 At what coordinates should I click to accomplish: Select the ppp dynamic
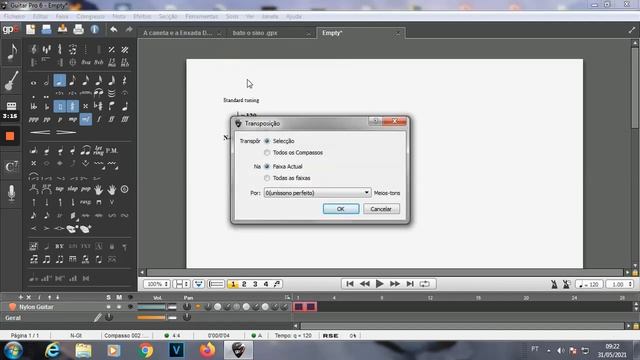tap(33, 119)
